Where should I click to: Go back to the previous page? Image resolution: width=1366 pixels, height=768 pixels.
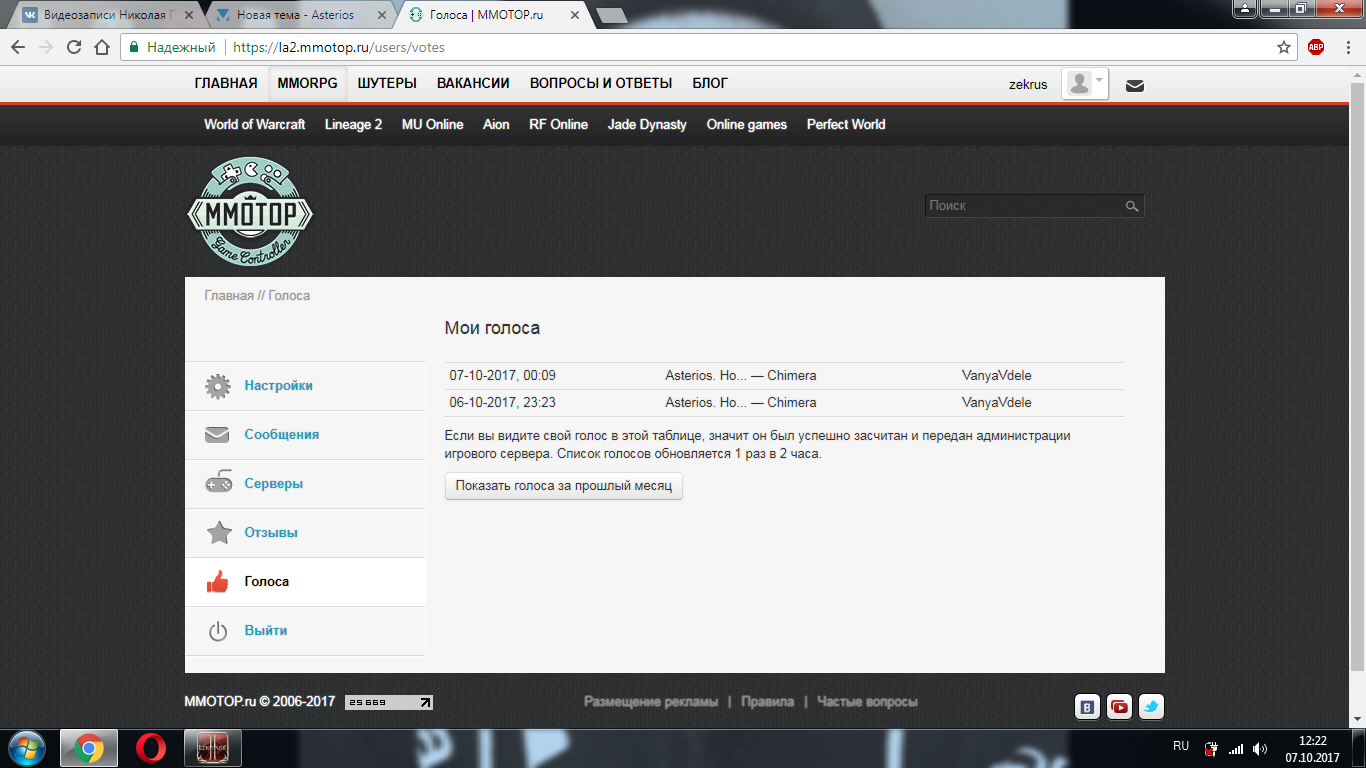click(18, 47)
